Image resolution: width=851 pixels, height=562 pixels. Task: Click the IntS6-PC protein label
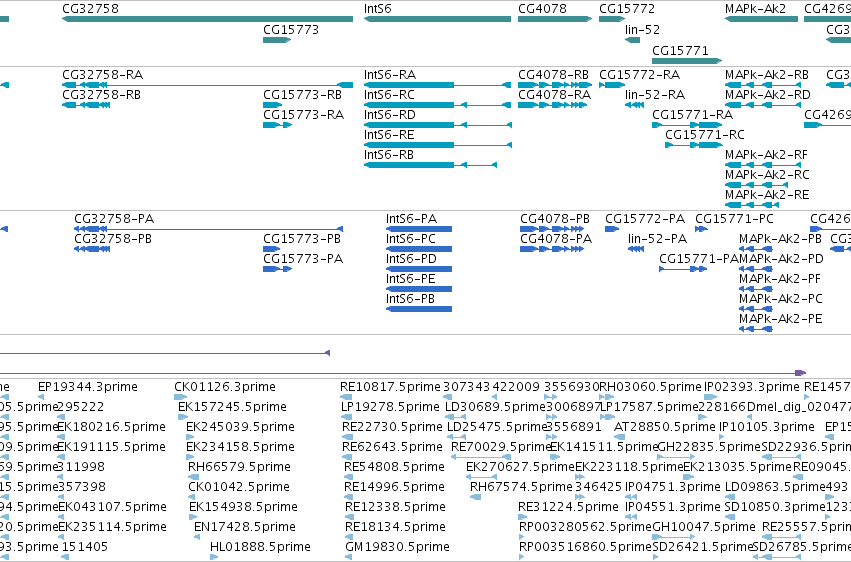411,239
